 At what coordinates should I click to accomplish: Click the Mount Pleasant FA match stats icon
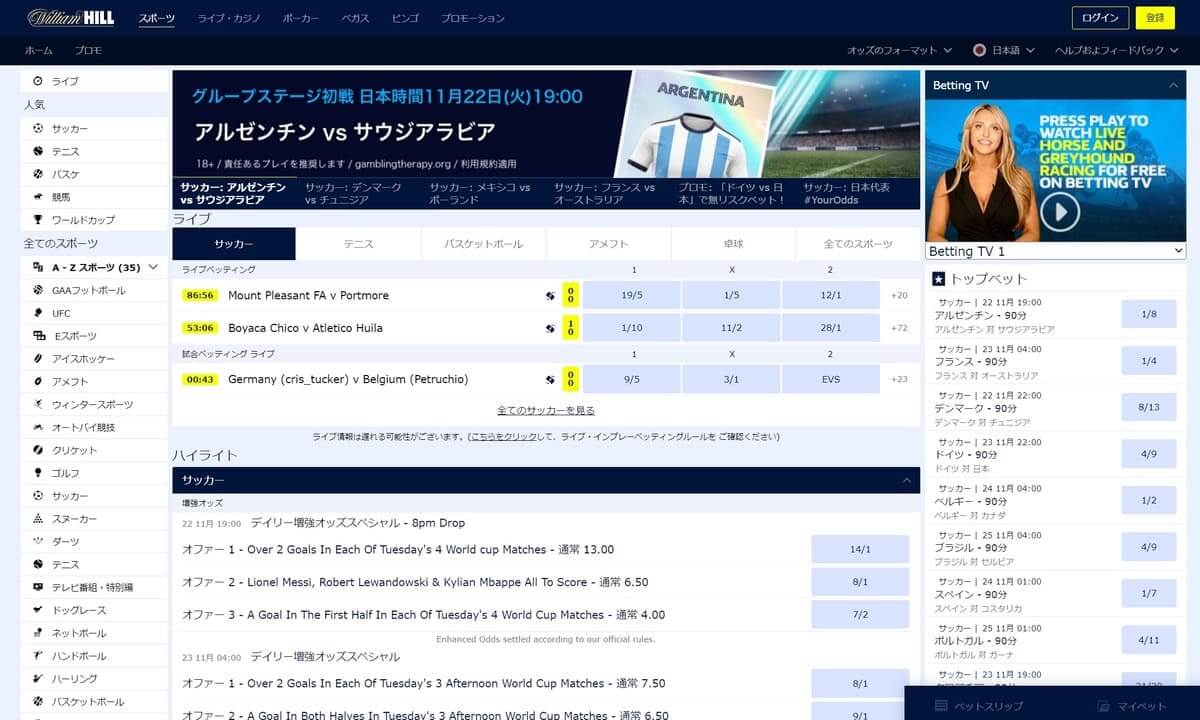coord(550,296)
